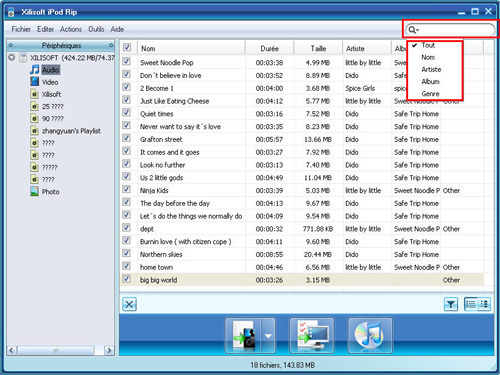Screen dimensions: 500x375
Task: Click the XILISOFT iPod device icon
Action: click(x=23, y=58)
